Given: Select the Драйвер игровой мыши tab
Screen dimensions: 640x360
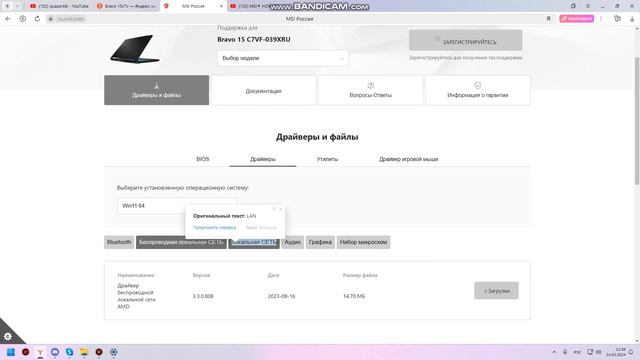Looking at the screenshot, I should [409, 159].
